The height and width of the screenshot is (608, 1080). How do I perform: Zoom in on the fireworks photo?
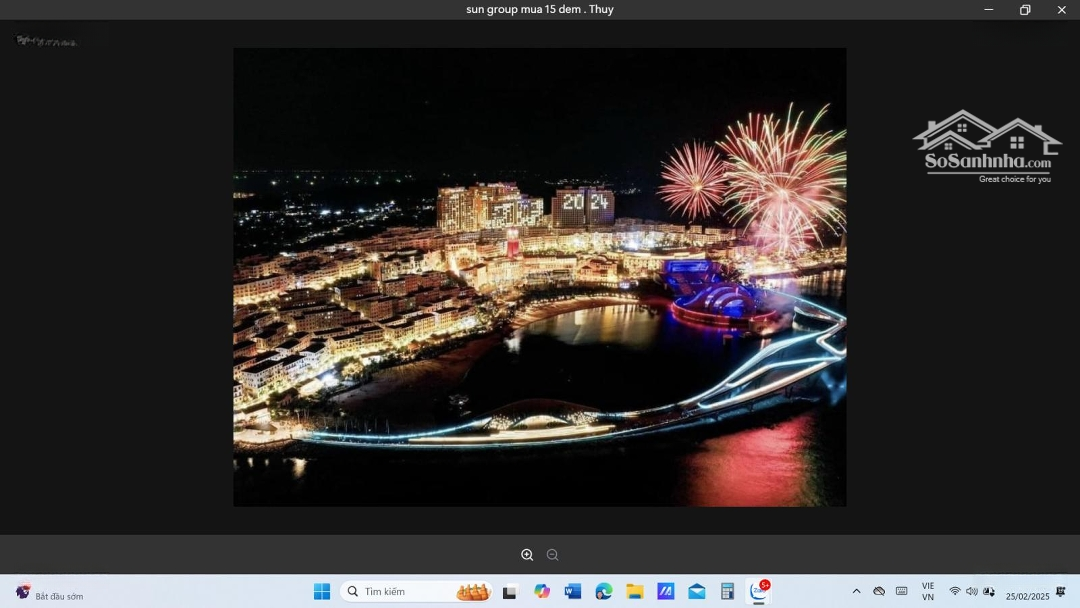[527, 555]
